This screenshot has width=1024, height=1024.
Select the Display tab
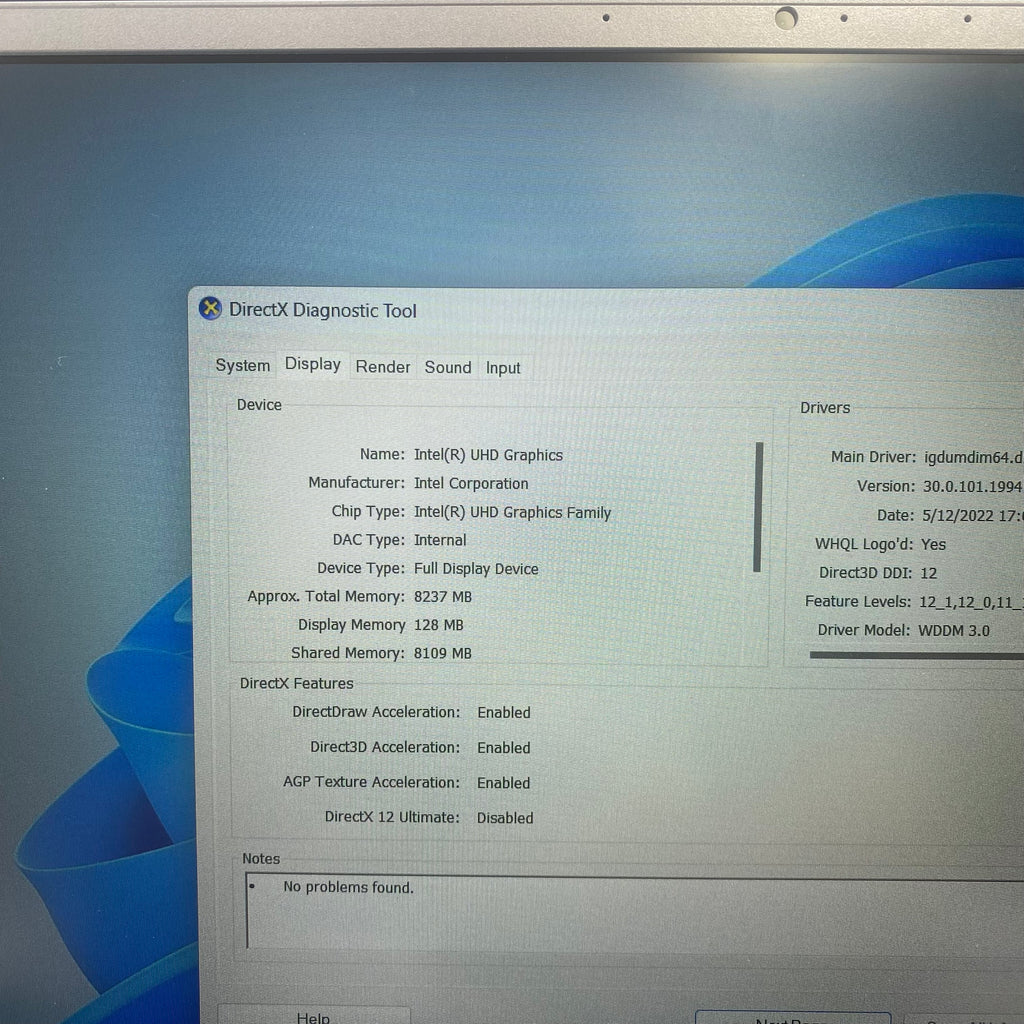(313, 364)
